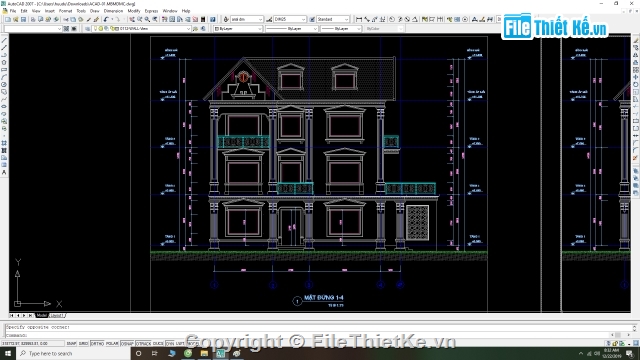Open the Layer Properties Manager icon
This screenshot has width=640, height=360.
click(x=87, y=29)
